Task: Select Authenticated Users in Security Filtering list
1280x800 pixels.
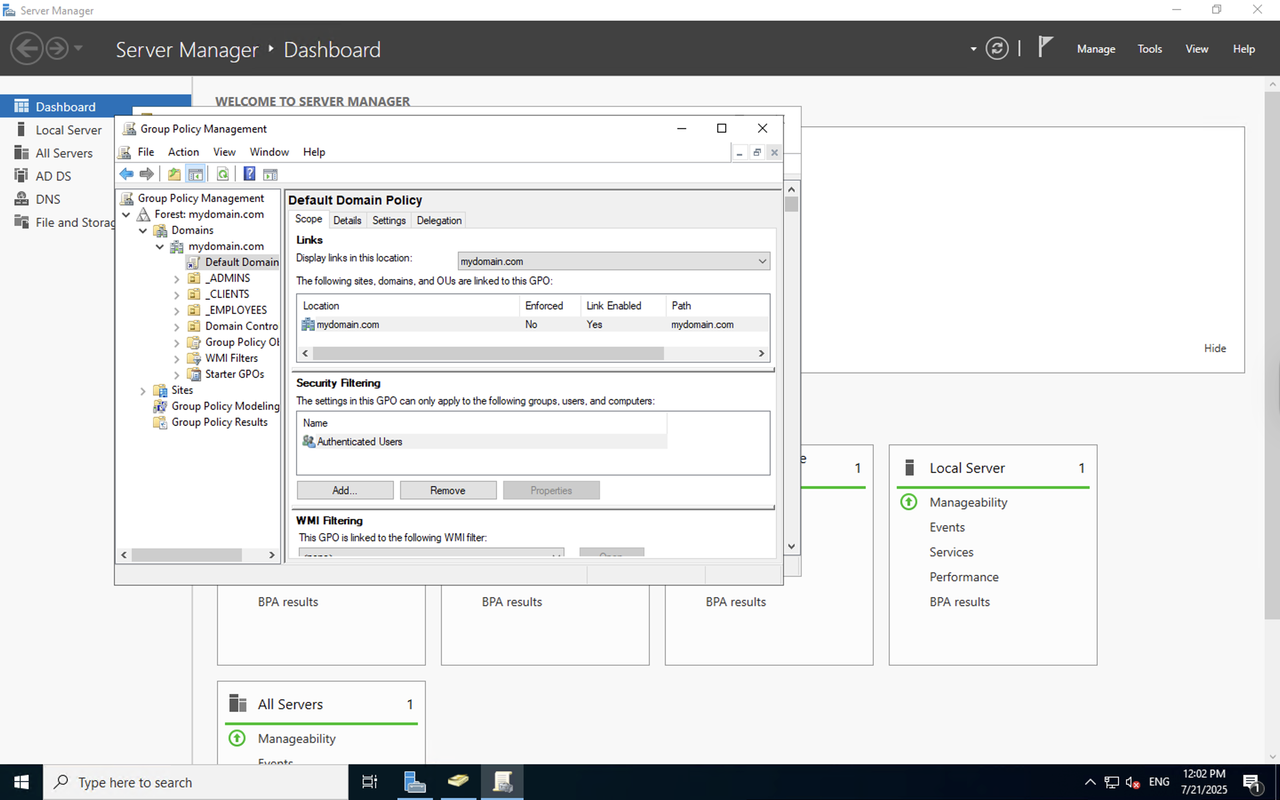Action: [483, 441]
